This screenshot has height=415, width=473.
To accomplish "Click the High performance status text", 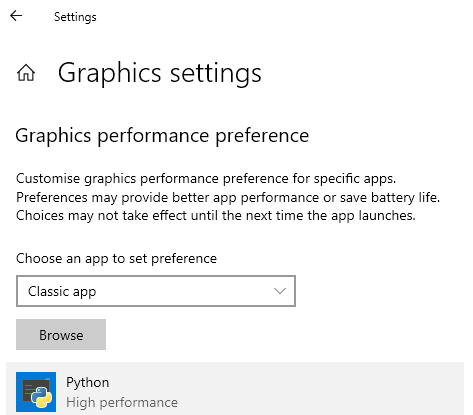I will [x=122, y=402].
